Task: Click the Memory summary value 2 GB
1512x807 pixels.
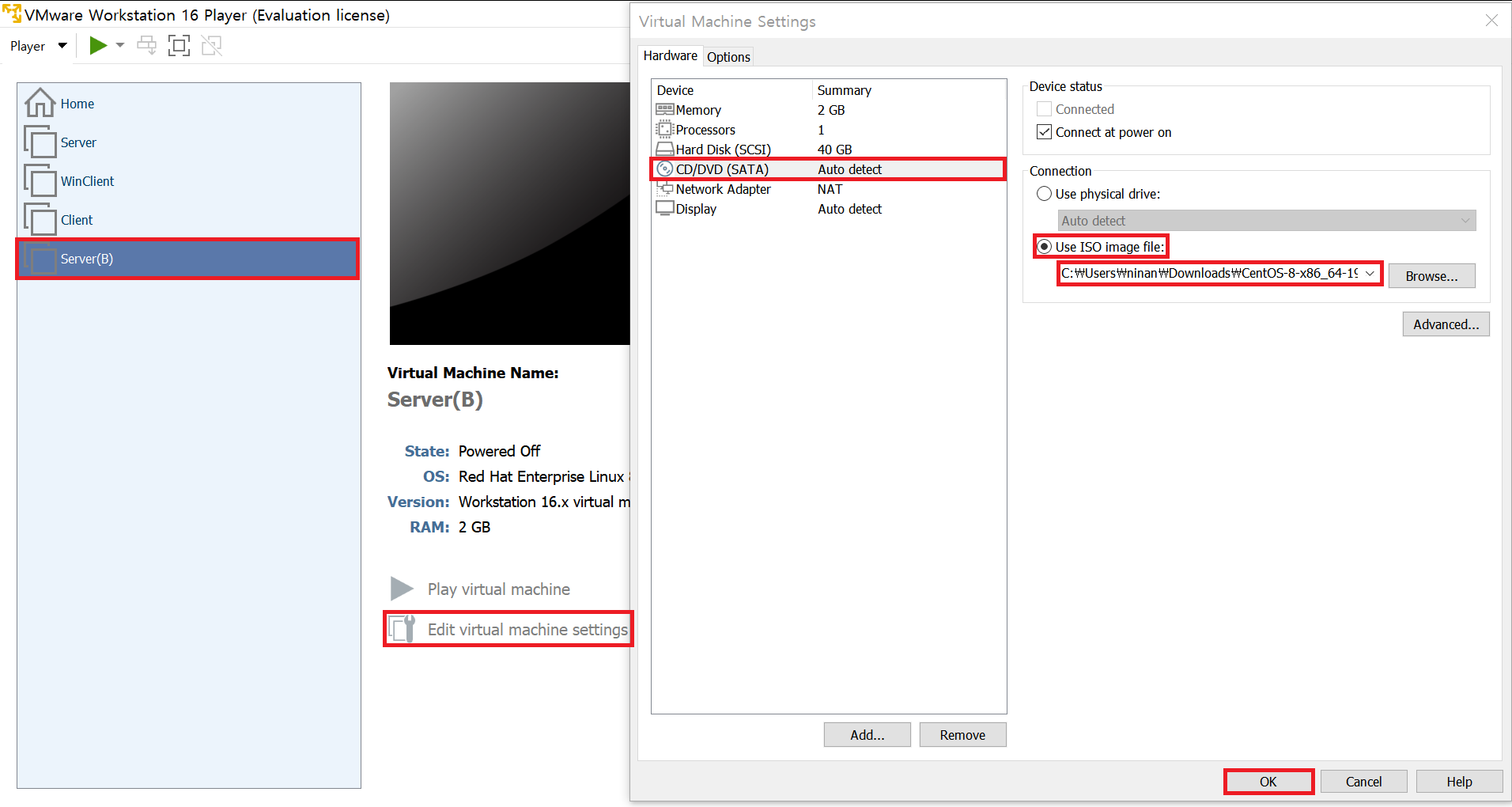Action: click(x=831, y=110)
